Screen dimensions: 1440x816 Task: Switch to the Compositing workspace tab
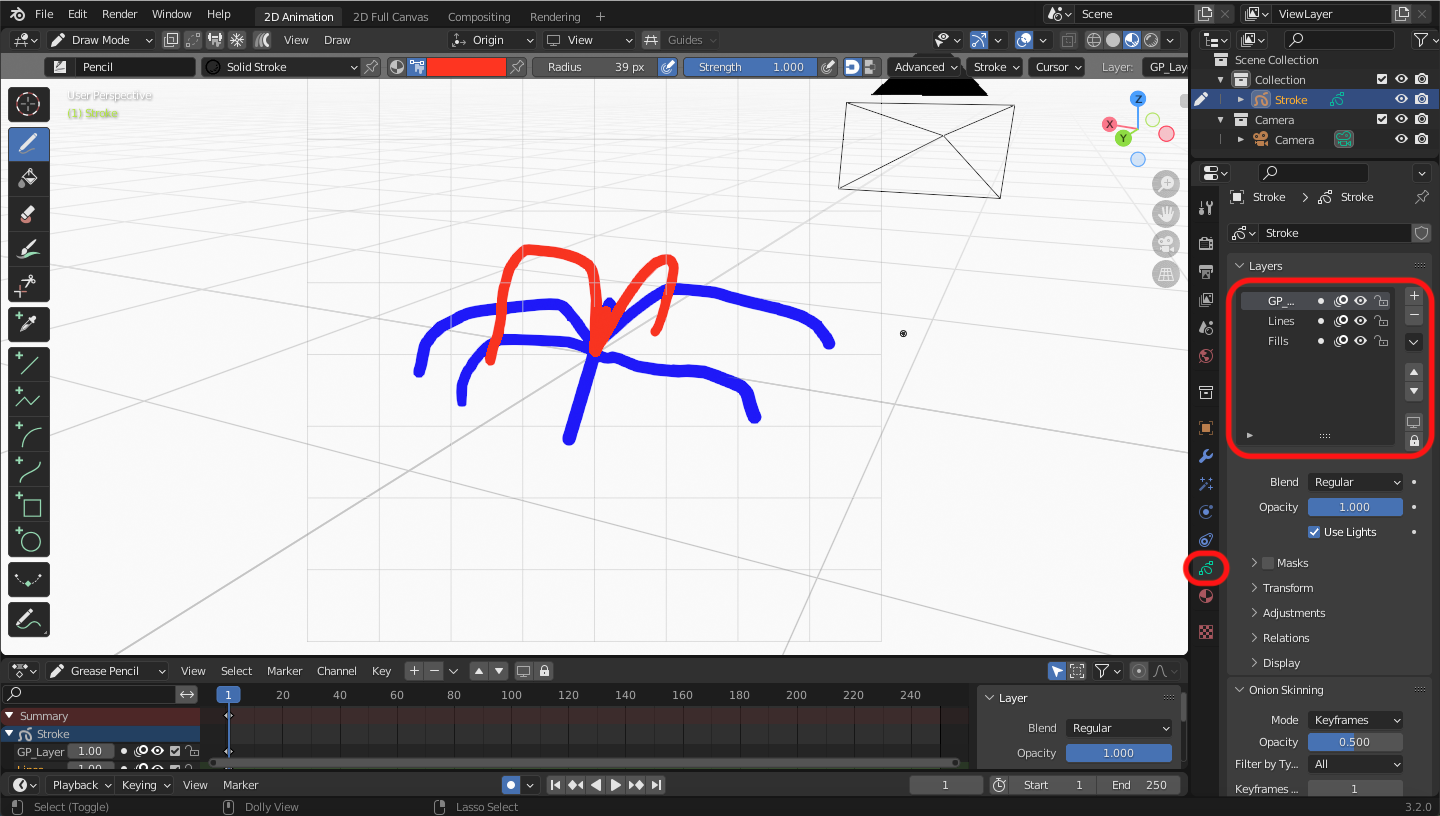coord(479,17)
